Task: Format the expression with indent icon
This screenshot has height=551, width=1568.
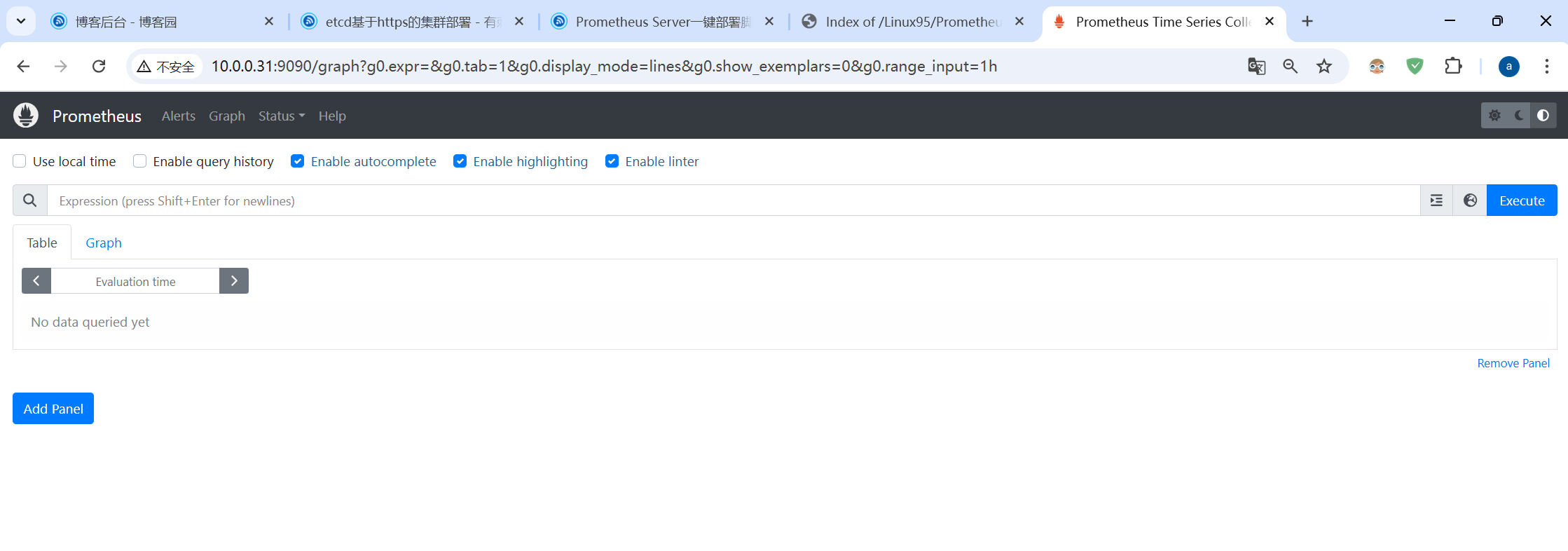Action: point(1436,200)
